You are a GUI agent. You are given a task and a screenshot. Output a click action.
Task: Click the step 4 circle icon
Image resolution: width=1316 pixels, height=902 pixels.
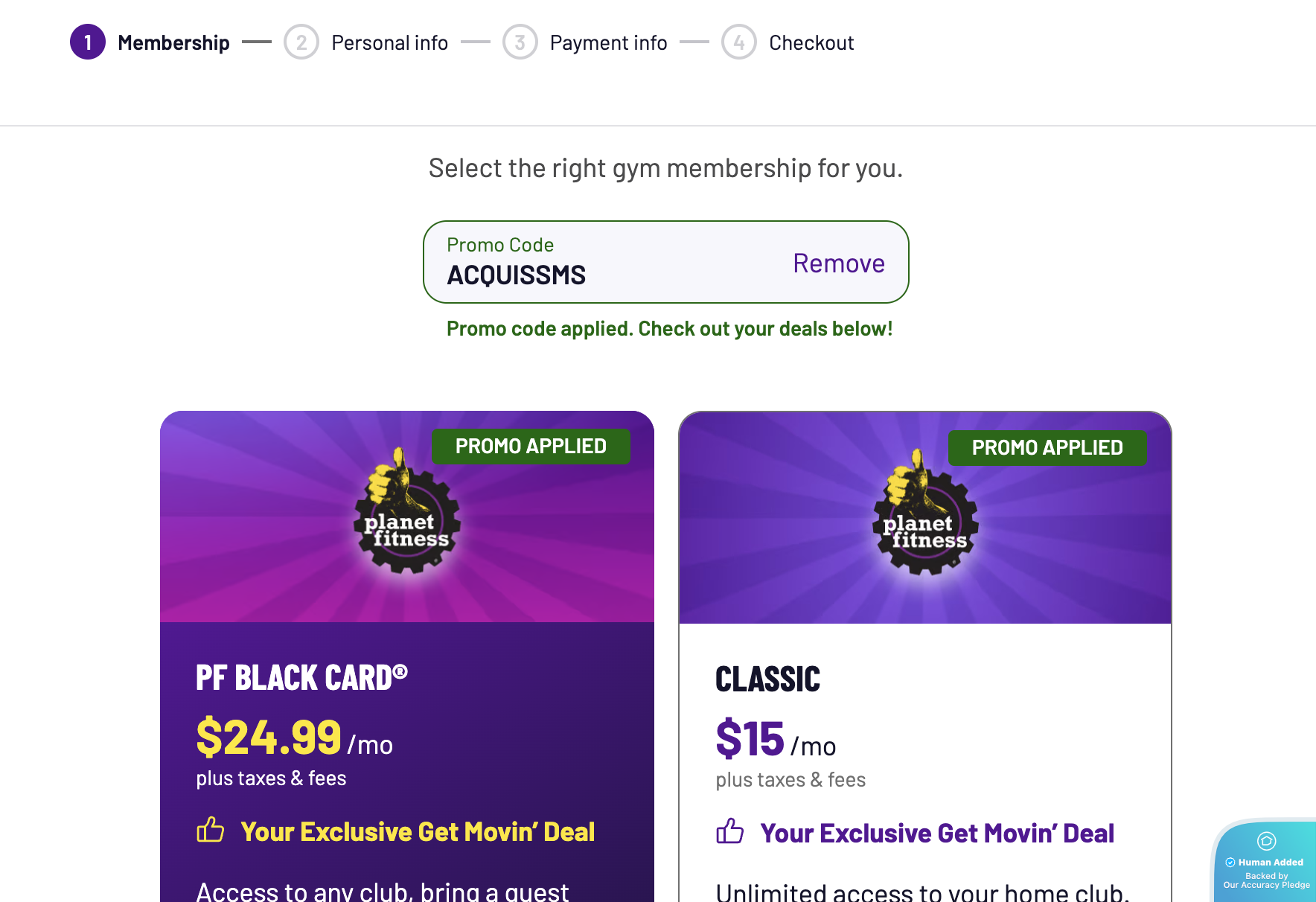point(738,42)
